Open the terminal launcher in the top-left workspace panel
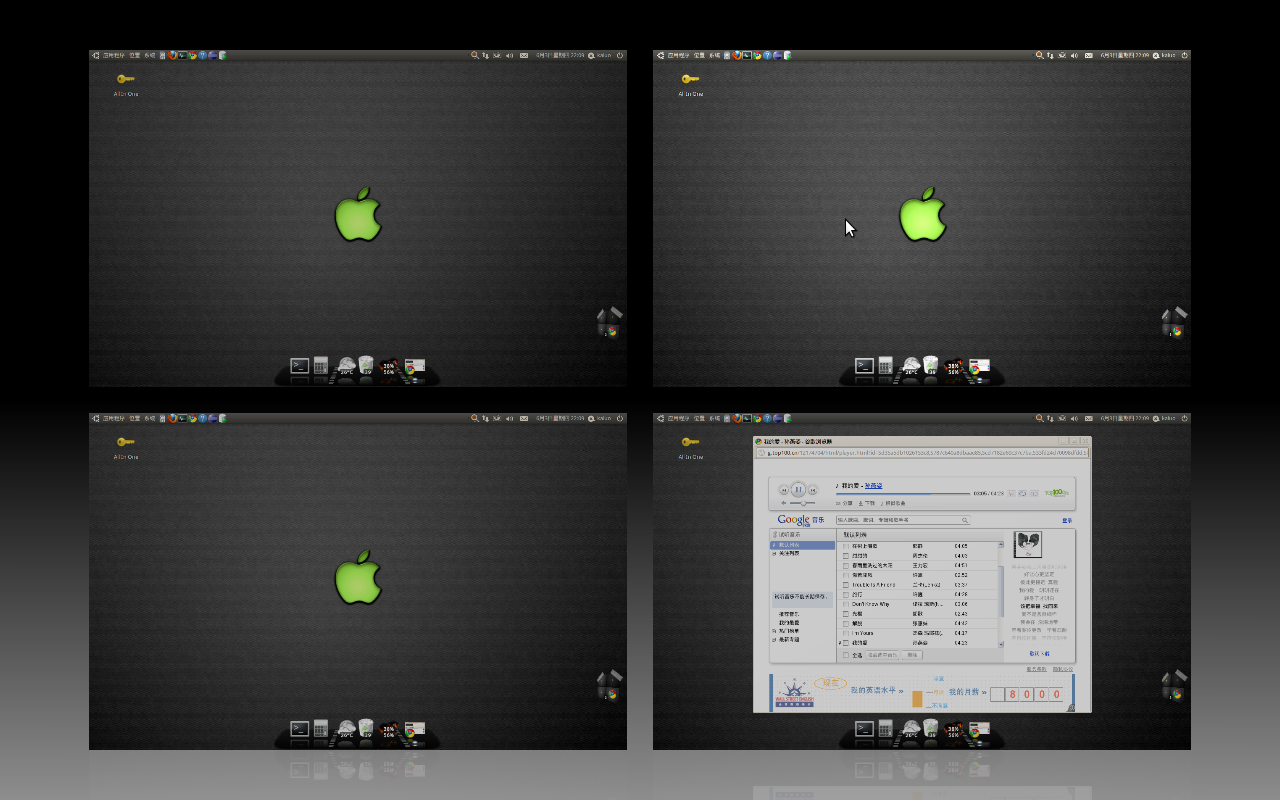Image resolution: width=1280 pixels, height=800 pixels. pyautogui.click(x=182, y=55)
